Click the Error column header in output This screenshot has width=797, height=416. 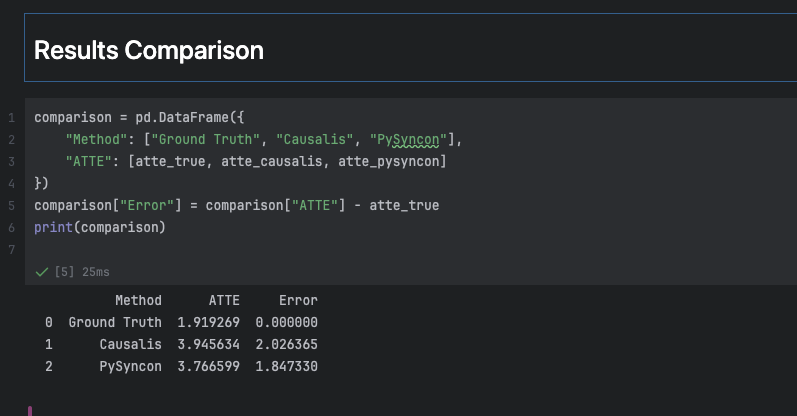point(298,300)
